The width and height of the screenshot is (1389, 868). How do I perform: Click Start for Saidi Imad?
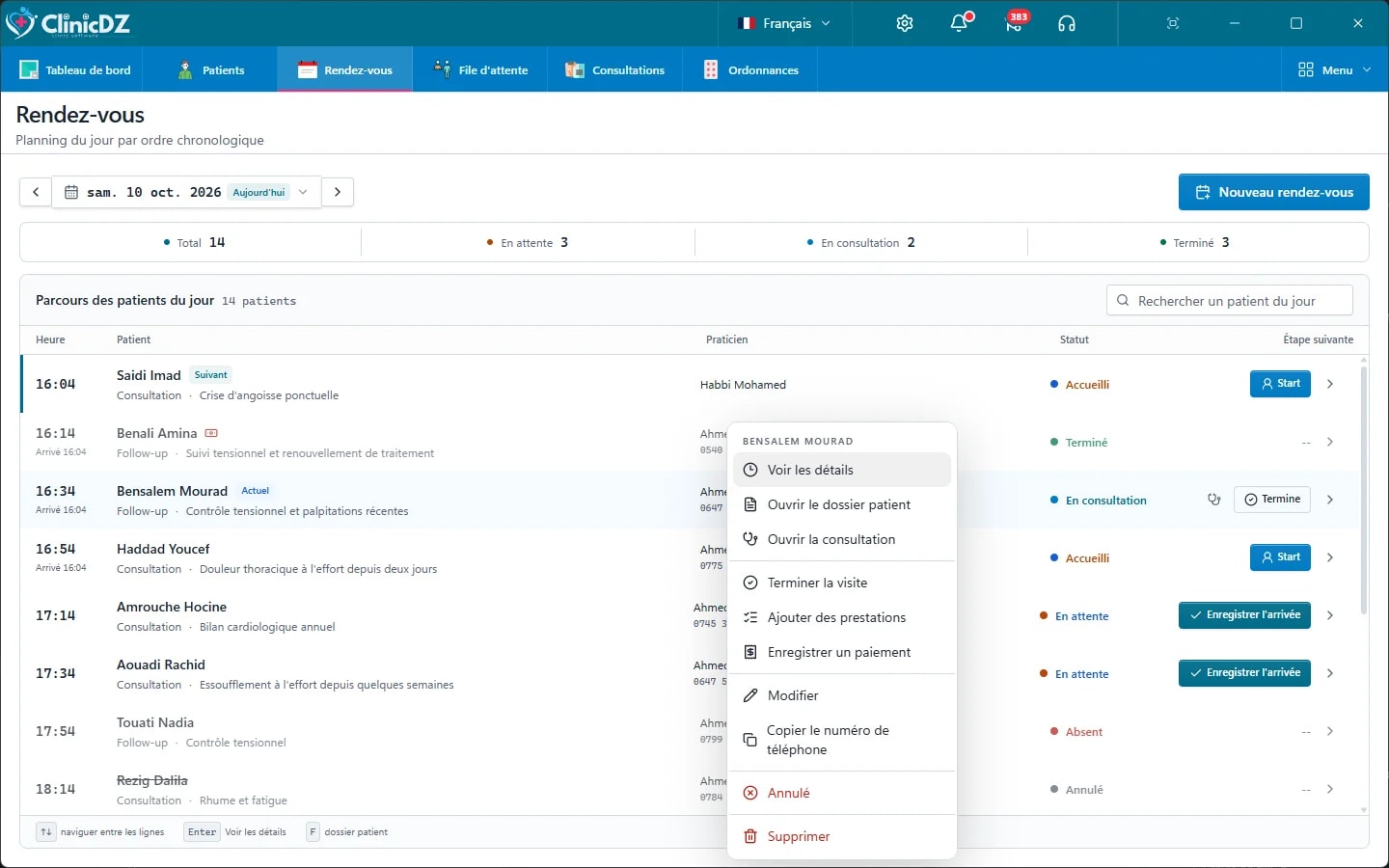[x=1280, y=384]
